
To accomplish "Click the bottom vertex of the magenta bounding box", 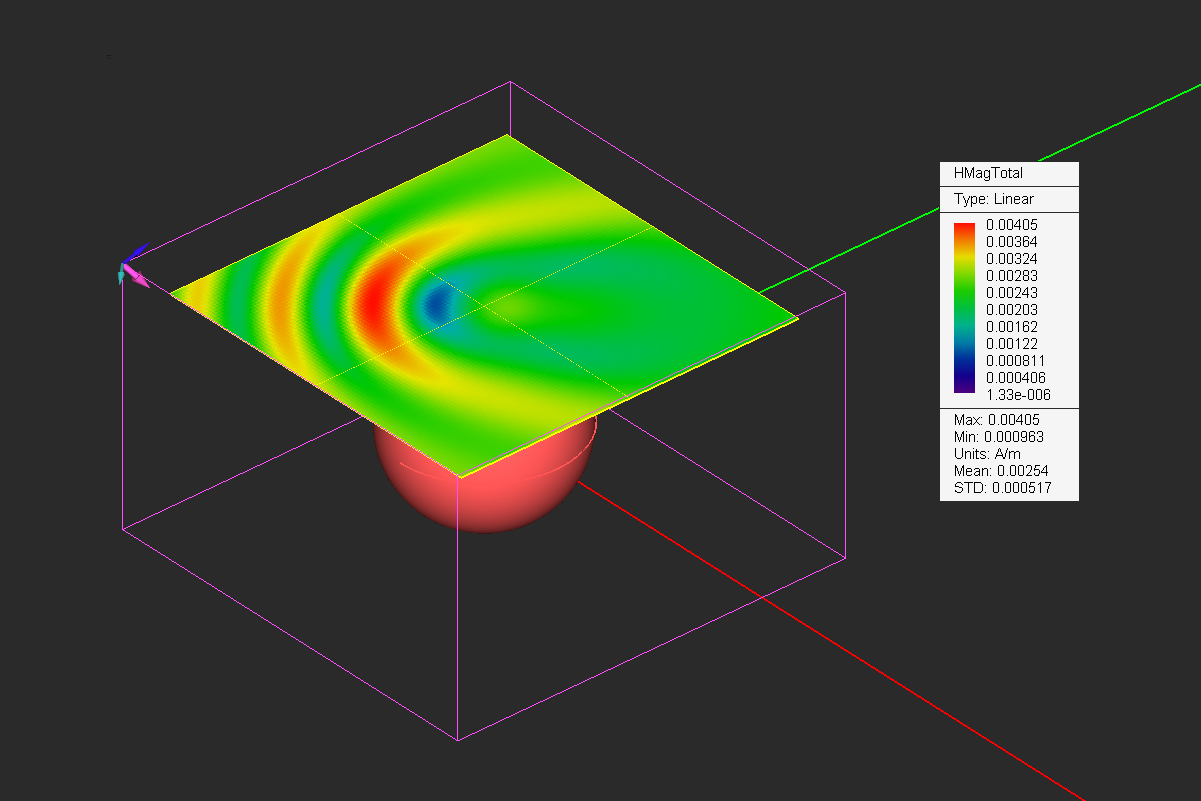I will (x=458, y=740).
